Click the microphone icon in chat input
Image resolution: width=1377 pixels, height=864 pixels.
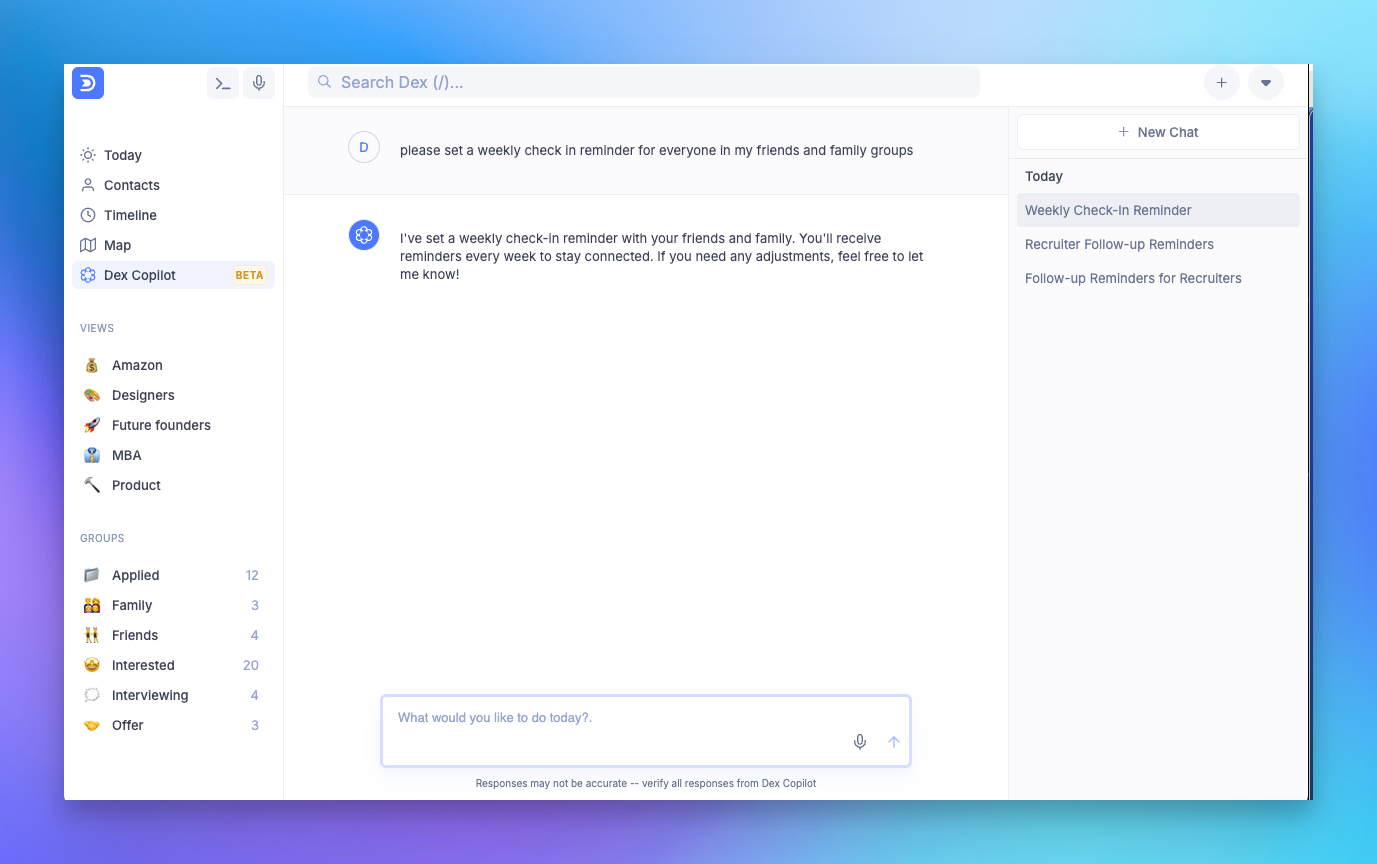(860, 742)
